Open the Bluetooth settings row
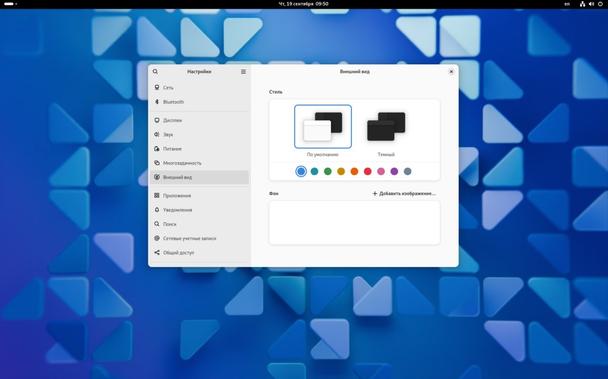This screenshot has height=379, width=608. (x=200, y=102)
